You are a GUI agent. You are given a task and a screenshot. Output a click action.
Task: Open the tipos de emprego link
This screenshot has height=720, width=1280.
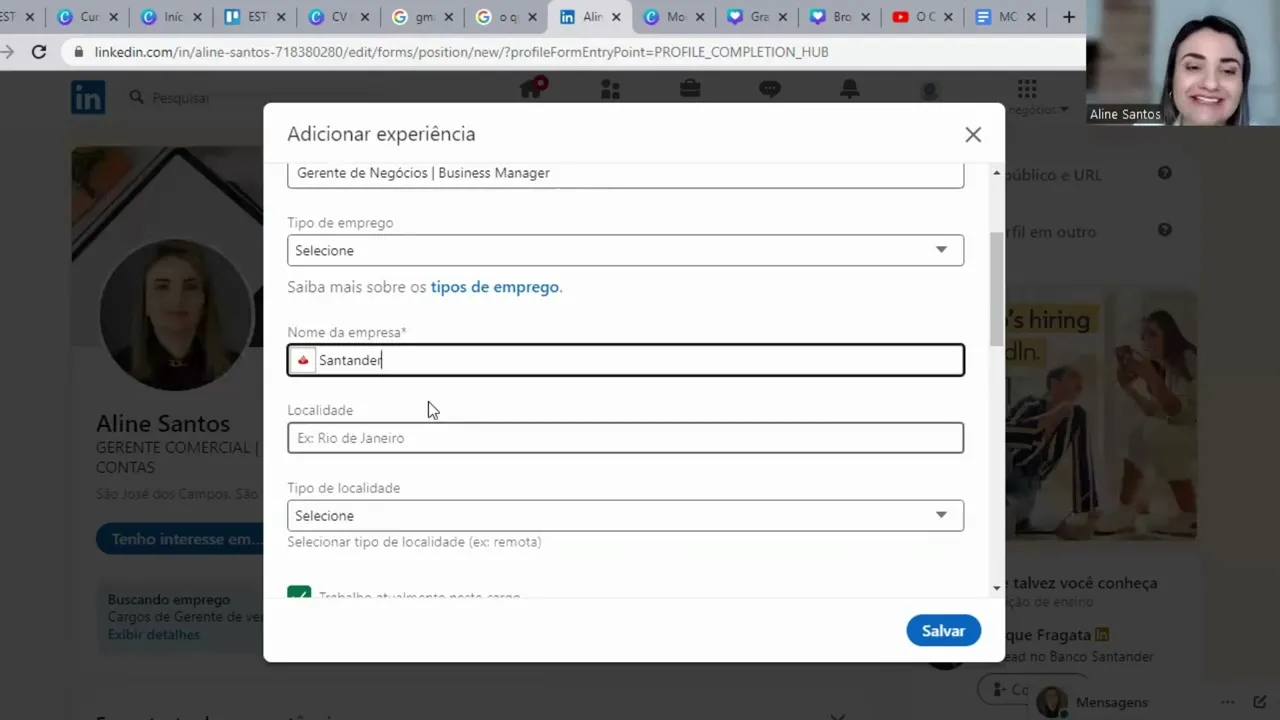click(494, 287)
